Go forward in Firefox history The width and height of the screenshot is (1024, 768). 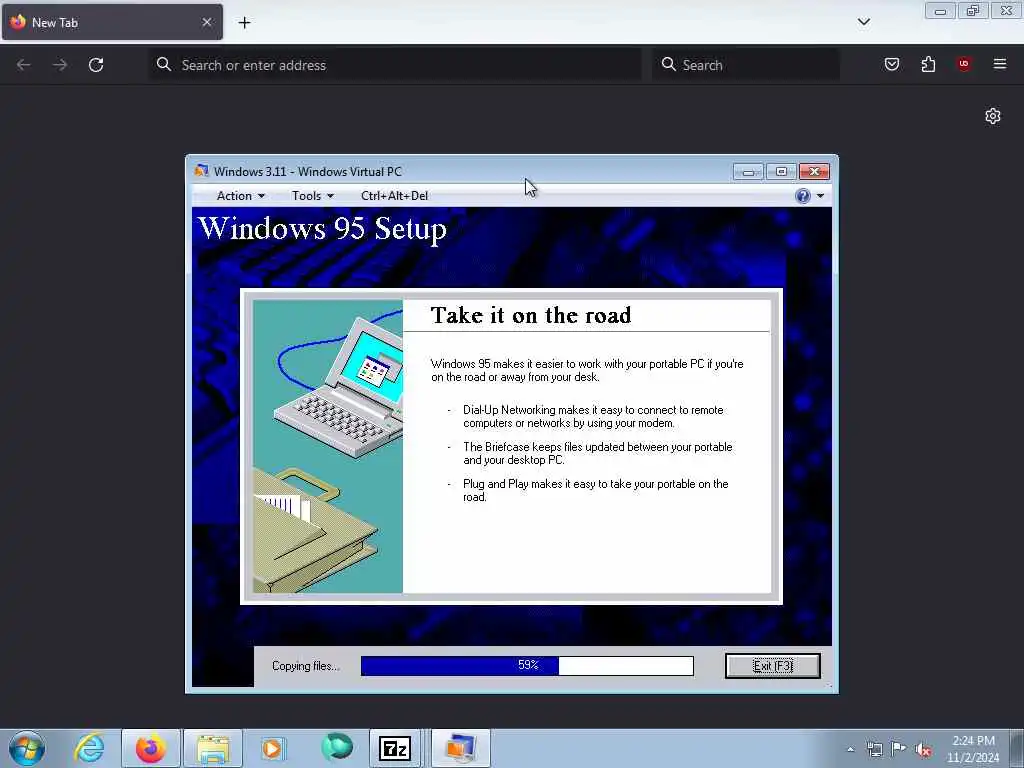[60, 65]
